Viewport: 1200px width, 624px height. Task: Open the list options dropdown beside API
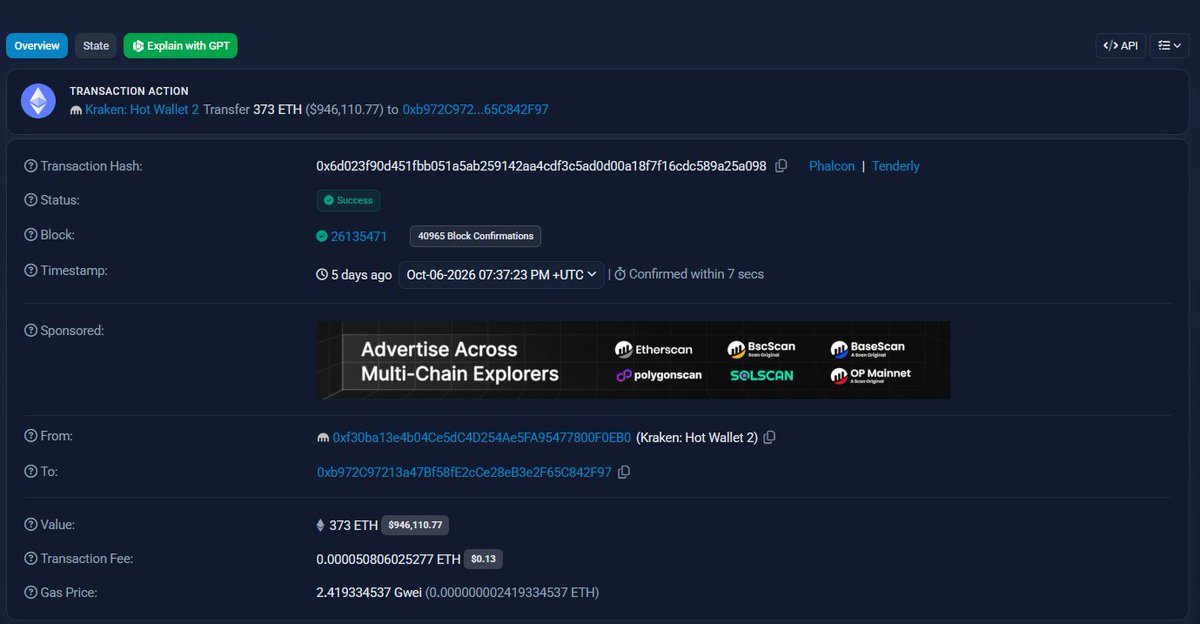[1169, 45]
